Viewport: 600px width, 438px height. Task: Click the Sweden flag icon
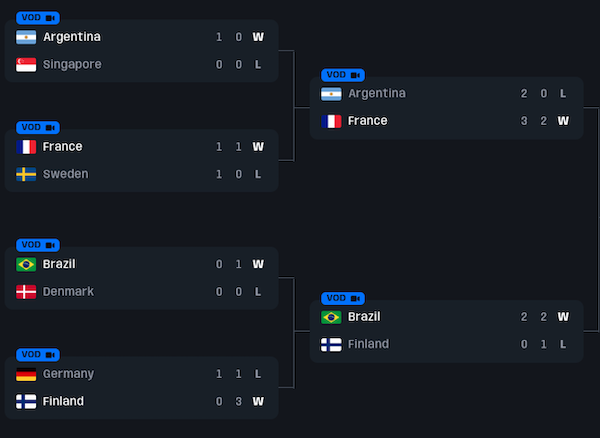click(x=26, y=175)
